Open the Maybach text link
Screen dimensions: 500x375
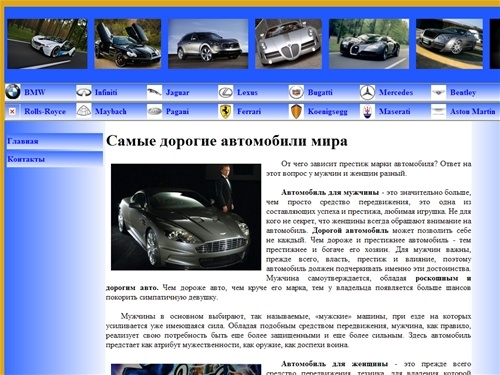[111, 111]
